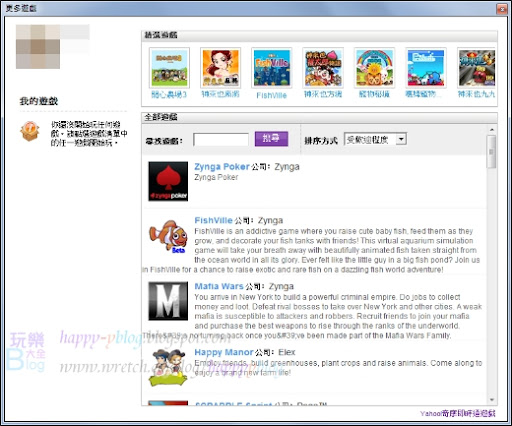Image resolution: width=512 pixels, height=426 pixels.
Task: Focus the search games input field
Action: (221, 140)
